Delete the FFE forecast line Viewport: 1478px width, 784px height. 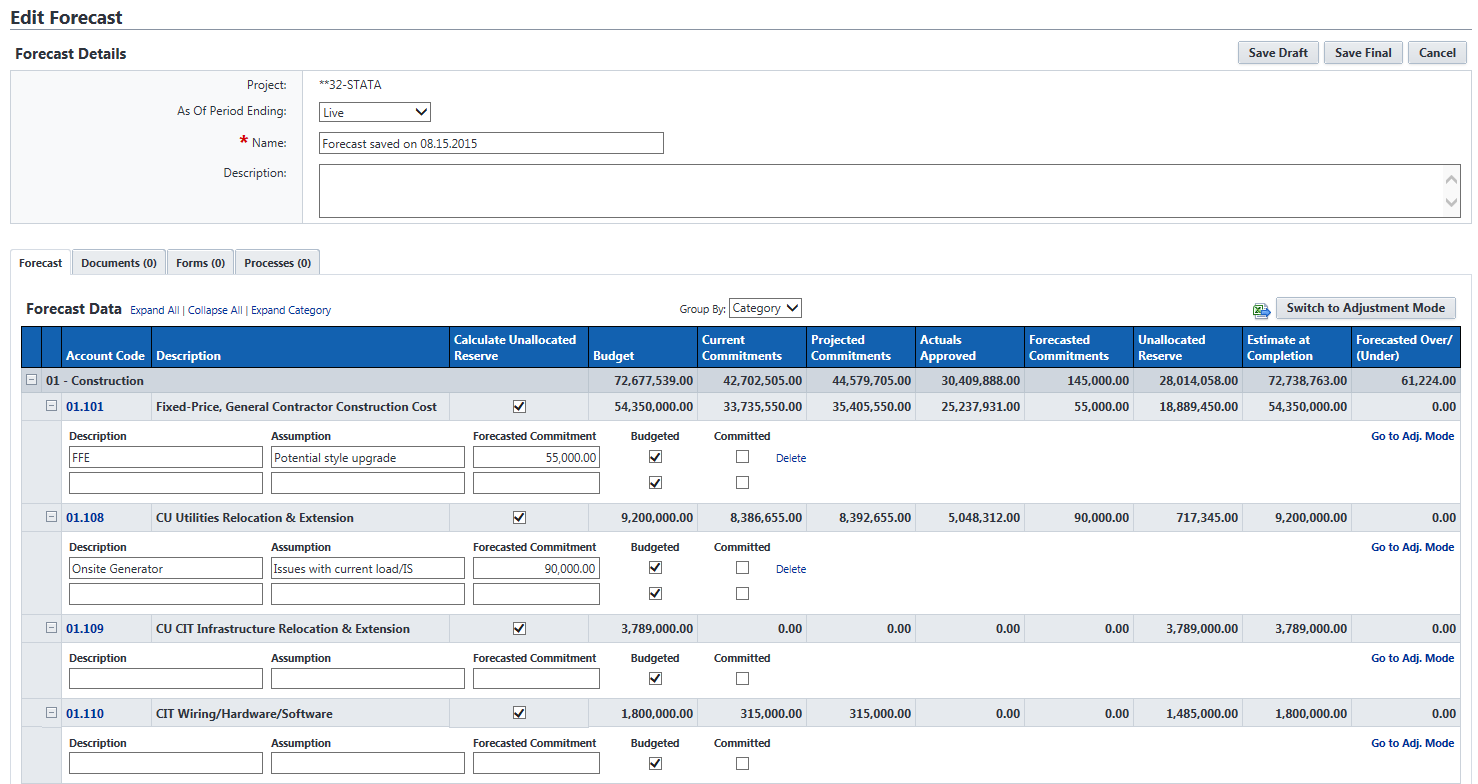click(x=790, y=458)
